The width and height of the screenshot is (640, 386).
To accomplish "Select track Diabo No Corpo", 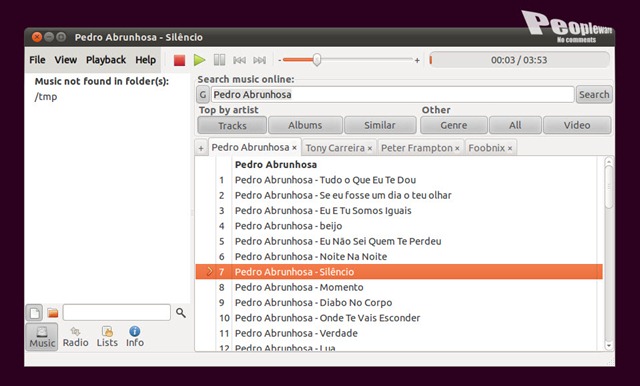I will (399, 303).
